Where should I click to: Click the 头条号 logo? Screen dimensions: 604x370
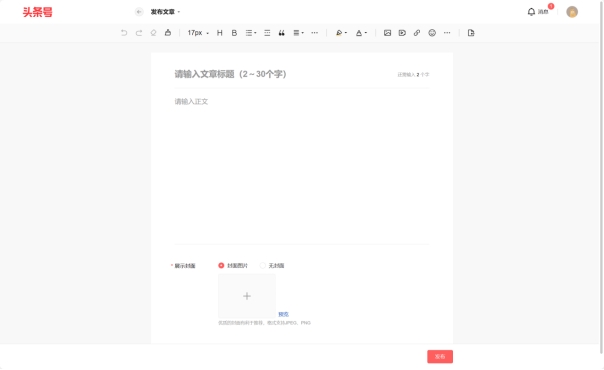click(x=37, y=12)
